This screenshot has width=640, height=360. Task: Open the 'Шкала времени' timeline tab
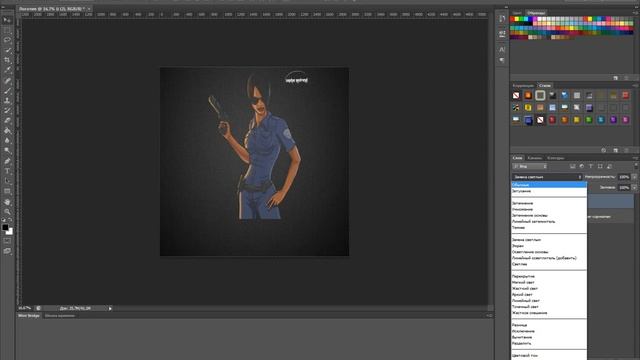(60, 316)
